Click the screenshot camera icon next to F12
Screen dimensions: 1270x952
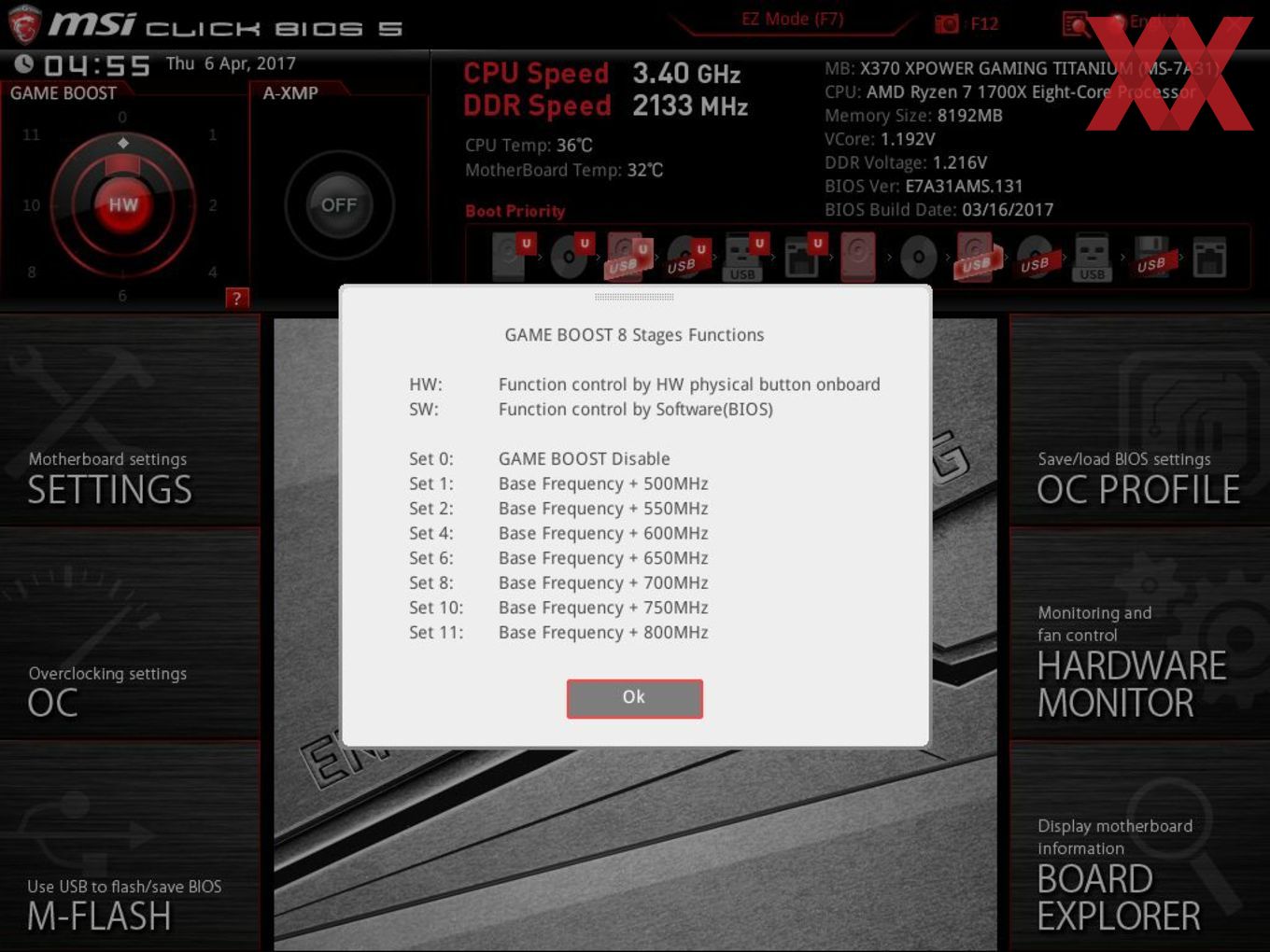coord(947,23)
